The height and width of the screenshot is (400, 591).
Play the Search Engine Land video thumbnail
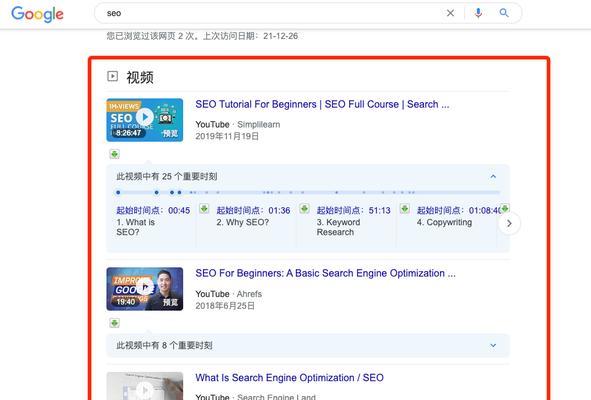point(145,386)
